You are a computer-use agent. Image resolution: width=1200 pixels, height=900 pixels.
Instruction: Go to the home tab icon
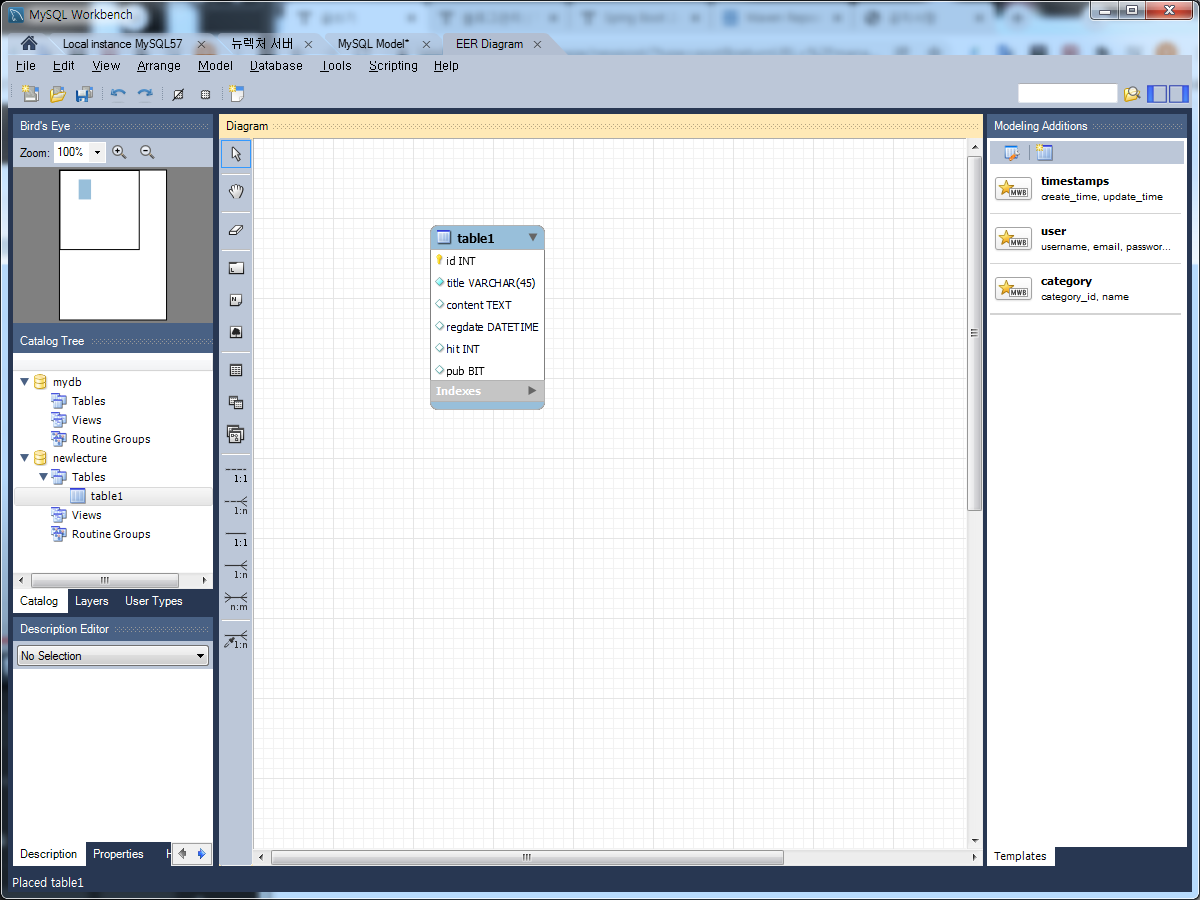(x=29, y=44)
